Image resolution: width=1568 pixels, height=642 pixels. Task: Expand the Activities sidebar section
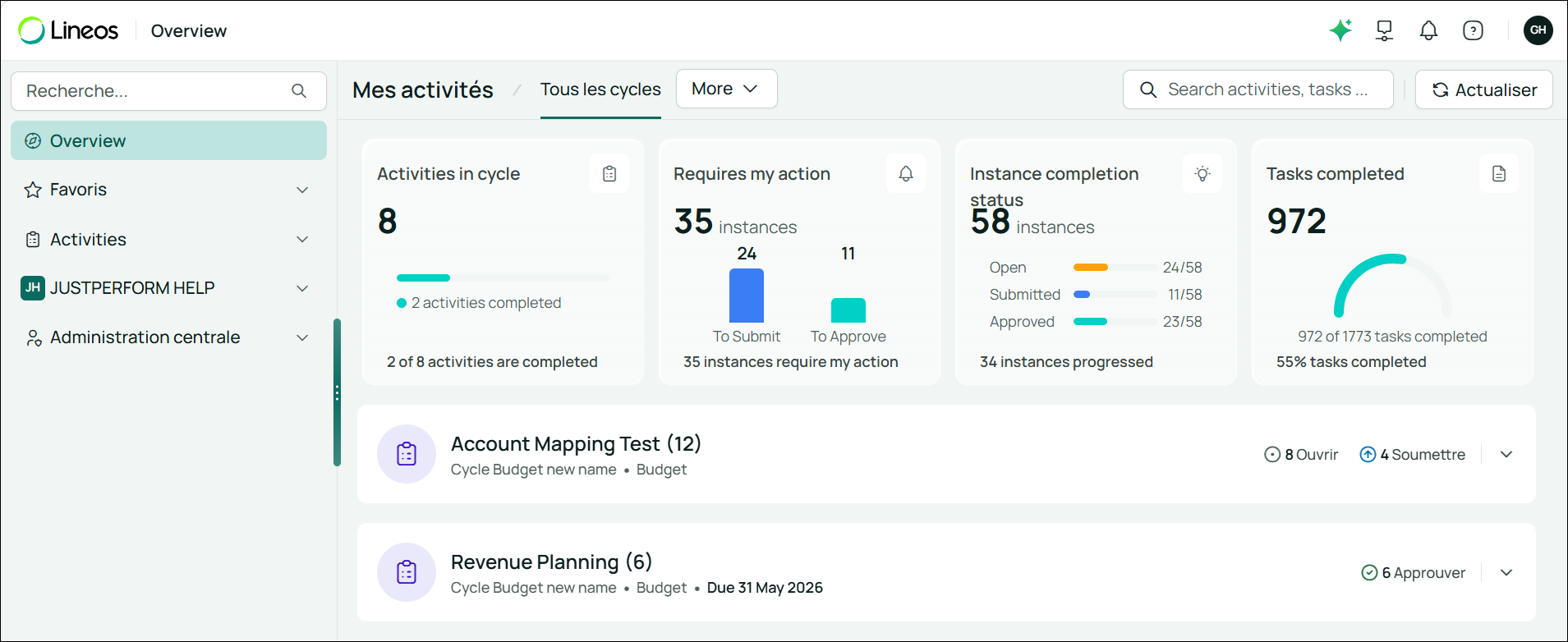click(302, 239)
